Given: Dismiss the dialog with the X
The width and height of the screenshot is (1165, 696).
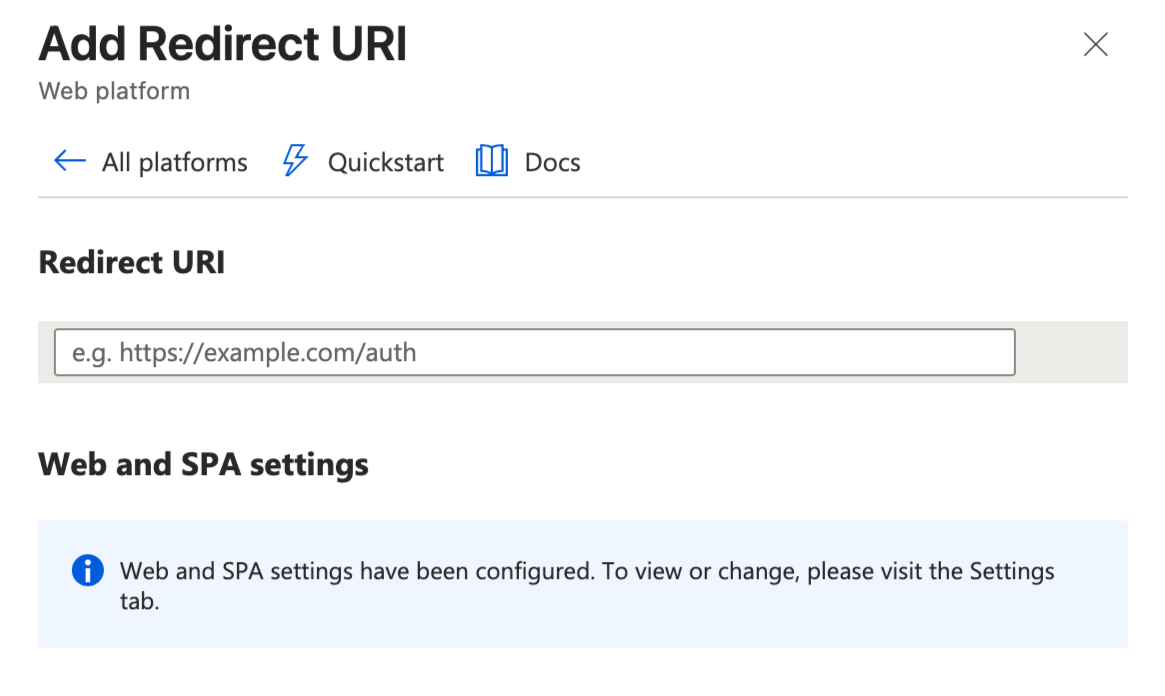Looking at the screenshot, I should pos(1095,44).
